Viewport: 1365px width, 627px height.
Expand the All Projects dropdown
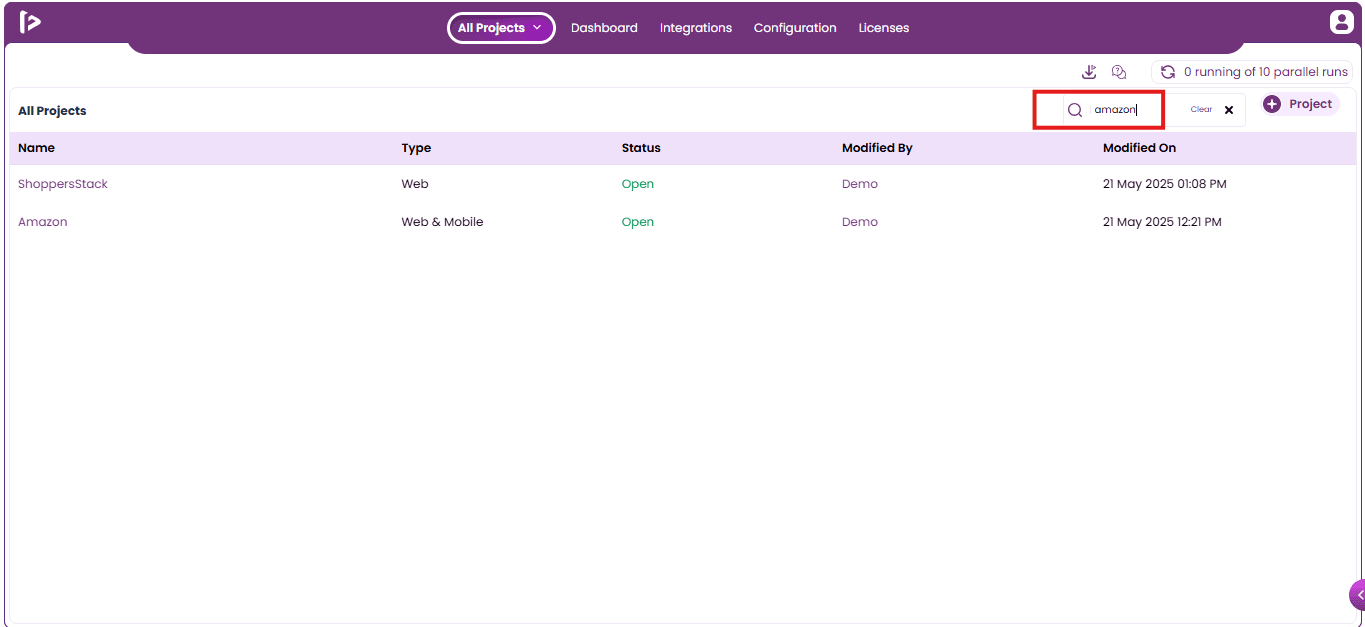(x=501, y=28)
